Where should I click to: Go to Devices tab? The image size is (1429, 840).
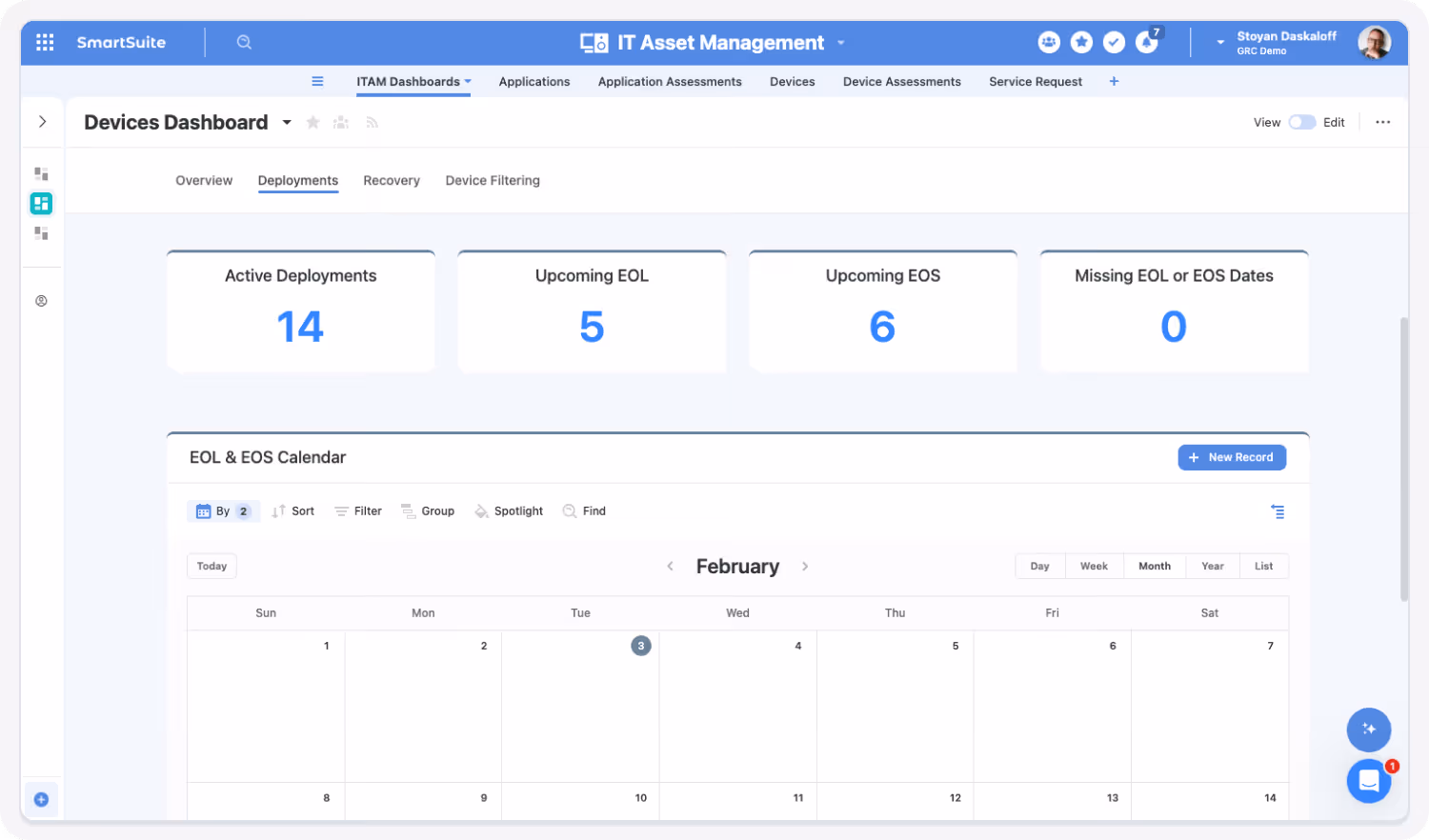[x=793, y=82]
